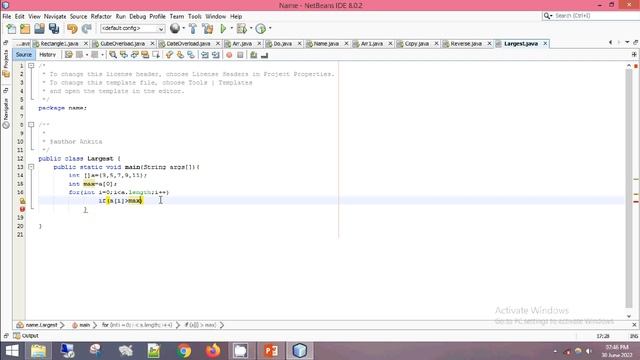Click the globe browser icon in toolbar
This screenshot has width=640, height=360.
(175, 28)
